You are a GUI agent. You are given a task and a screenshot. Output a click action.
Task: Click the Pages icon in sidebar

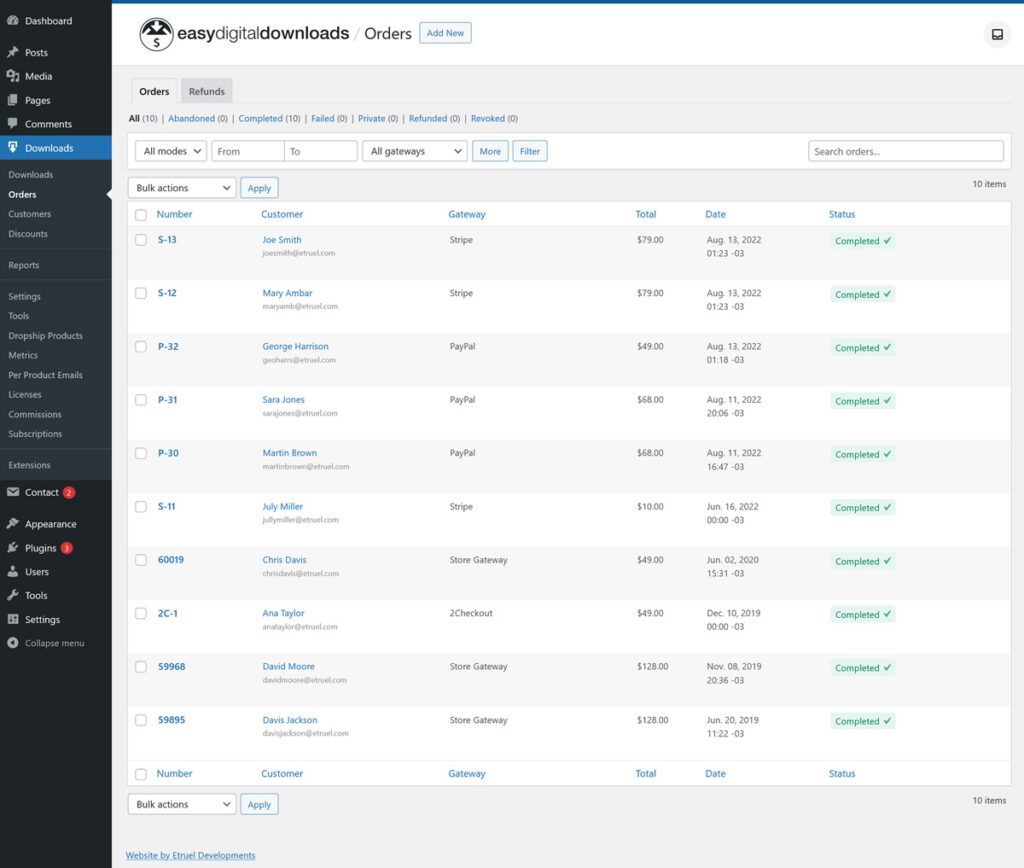click(x=12, y=100)
